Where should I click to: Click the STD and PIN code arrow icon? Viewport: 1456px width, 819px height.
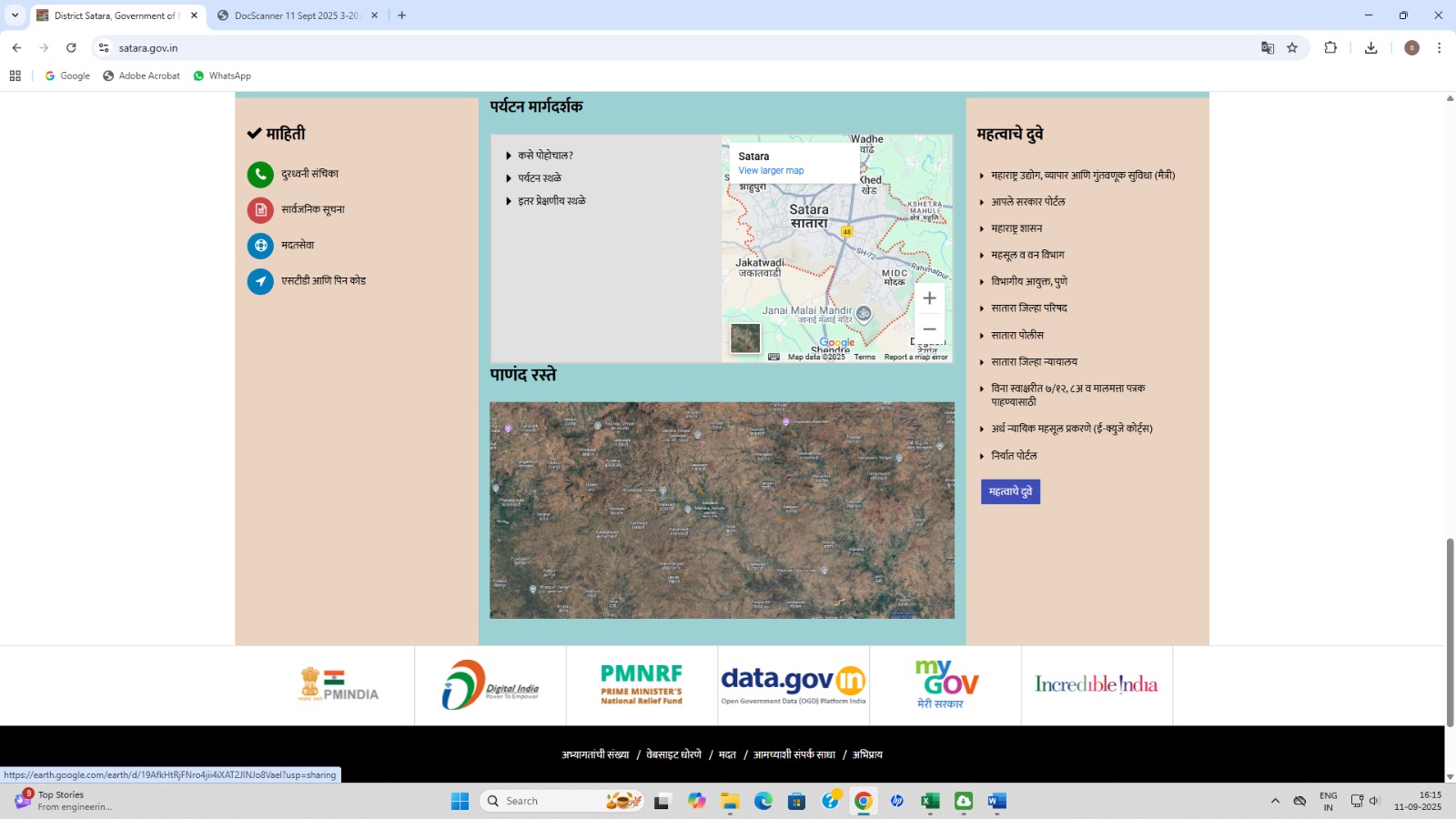point(260,281)
